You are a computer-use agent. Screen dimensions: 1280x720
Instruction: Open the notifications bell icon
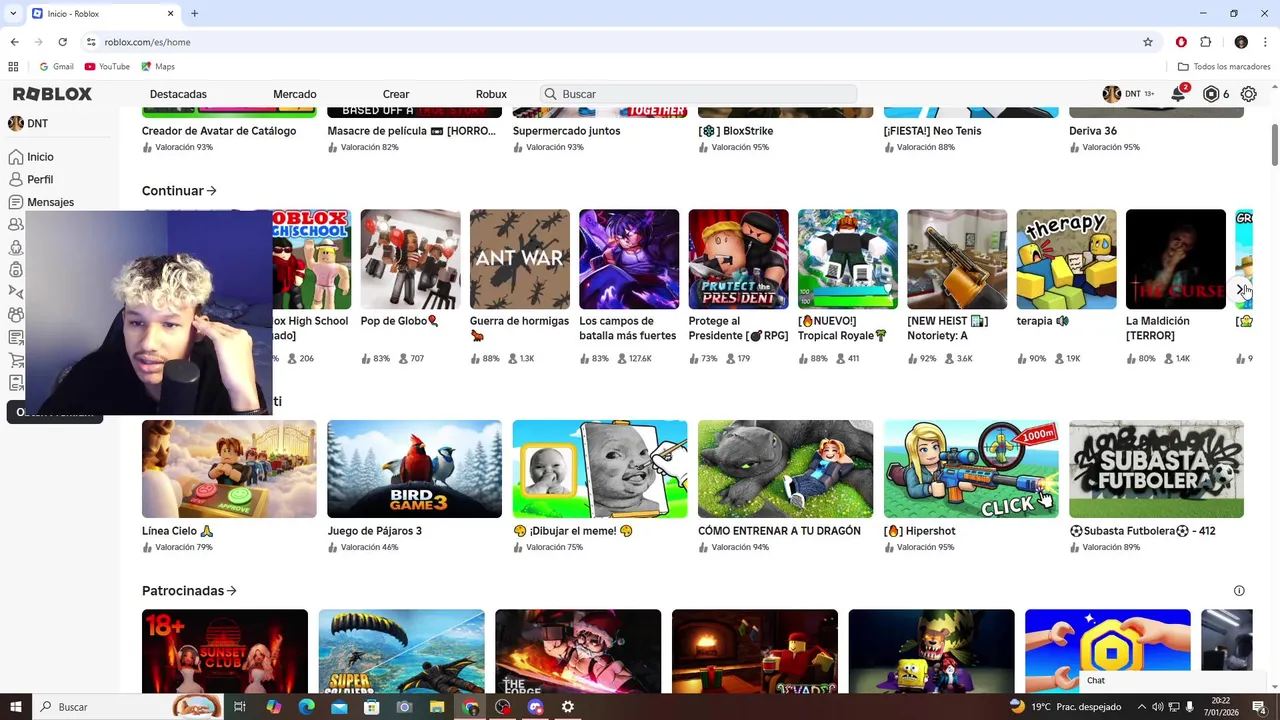click(x=1179, y=94)
